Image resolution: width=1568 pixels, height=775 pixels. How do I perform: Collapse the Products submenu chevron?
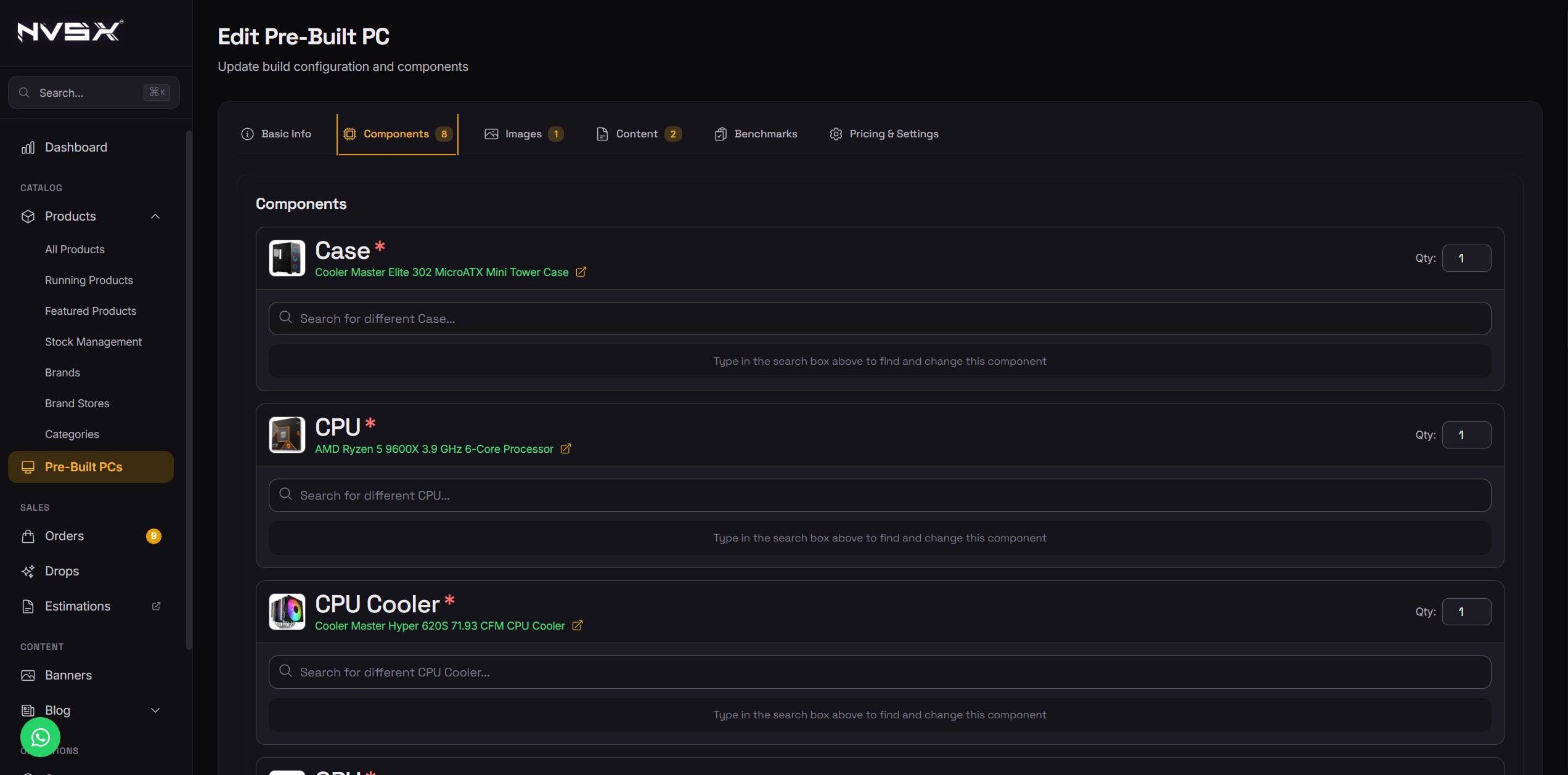click(x=155, y=216)
